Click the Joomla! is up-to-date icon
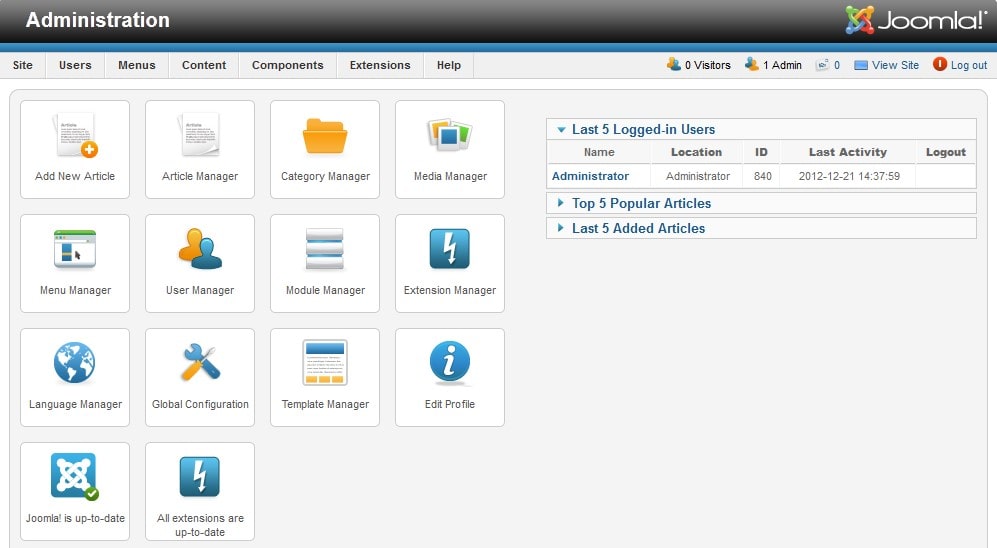Screen dimensions: 997x548 [74, 476]
